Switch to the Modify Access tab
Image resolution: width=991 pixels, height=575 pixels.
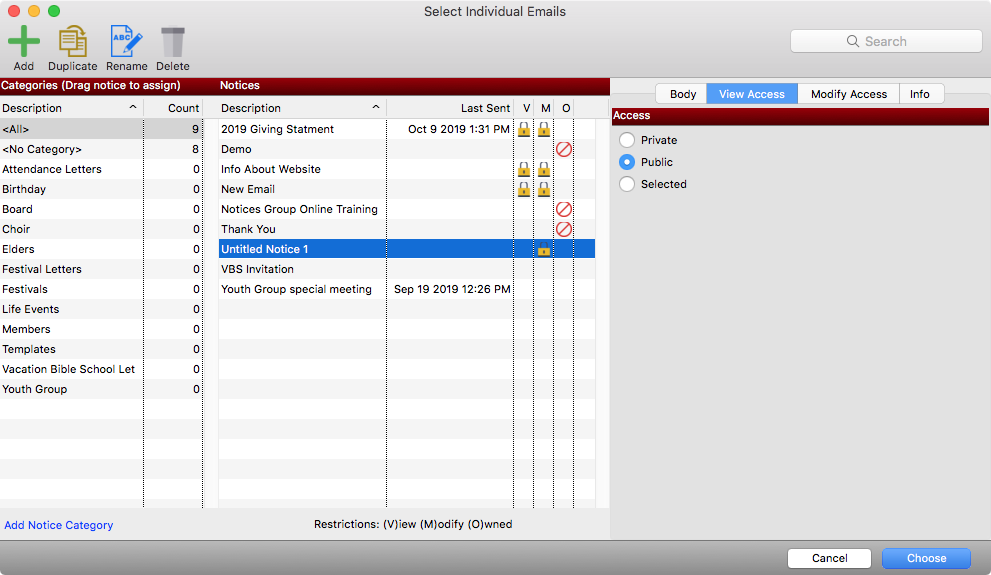(848, 94)
